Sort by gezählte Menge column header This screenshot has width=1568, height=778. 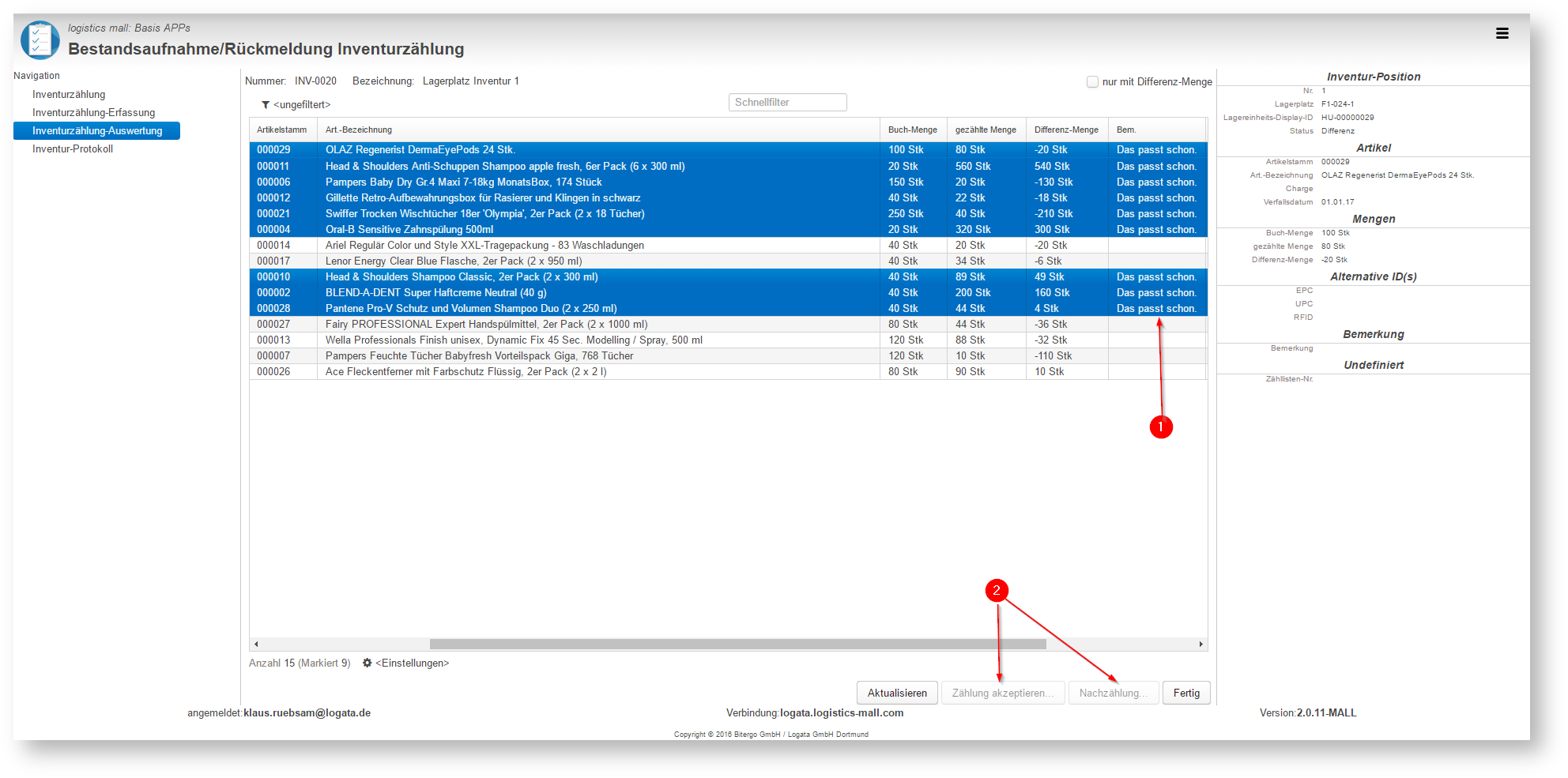(986, 130)
